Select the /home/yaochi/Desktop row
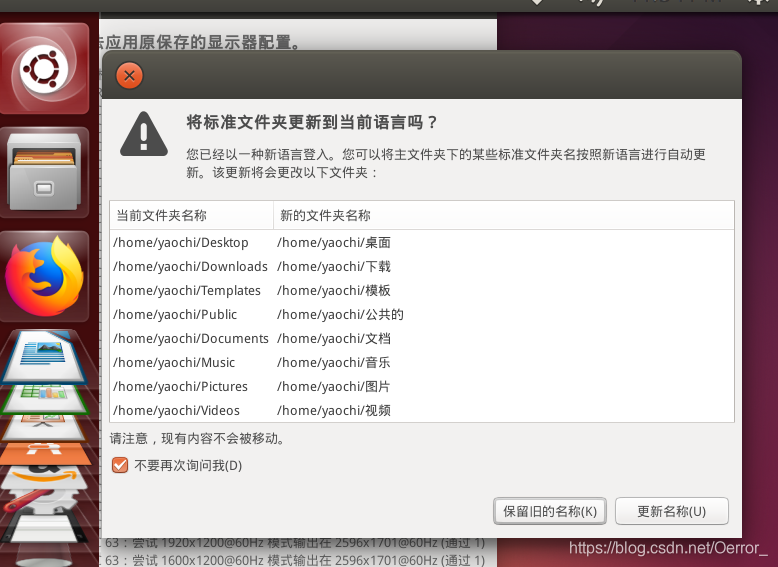Image resolution: width=778 pixels, height=567 pixels. pyautogui.click(x=422, y=243)
